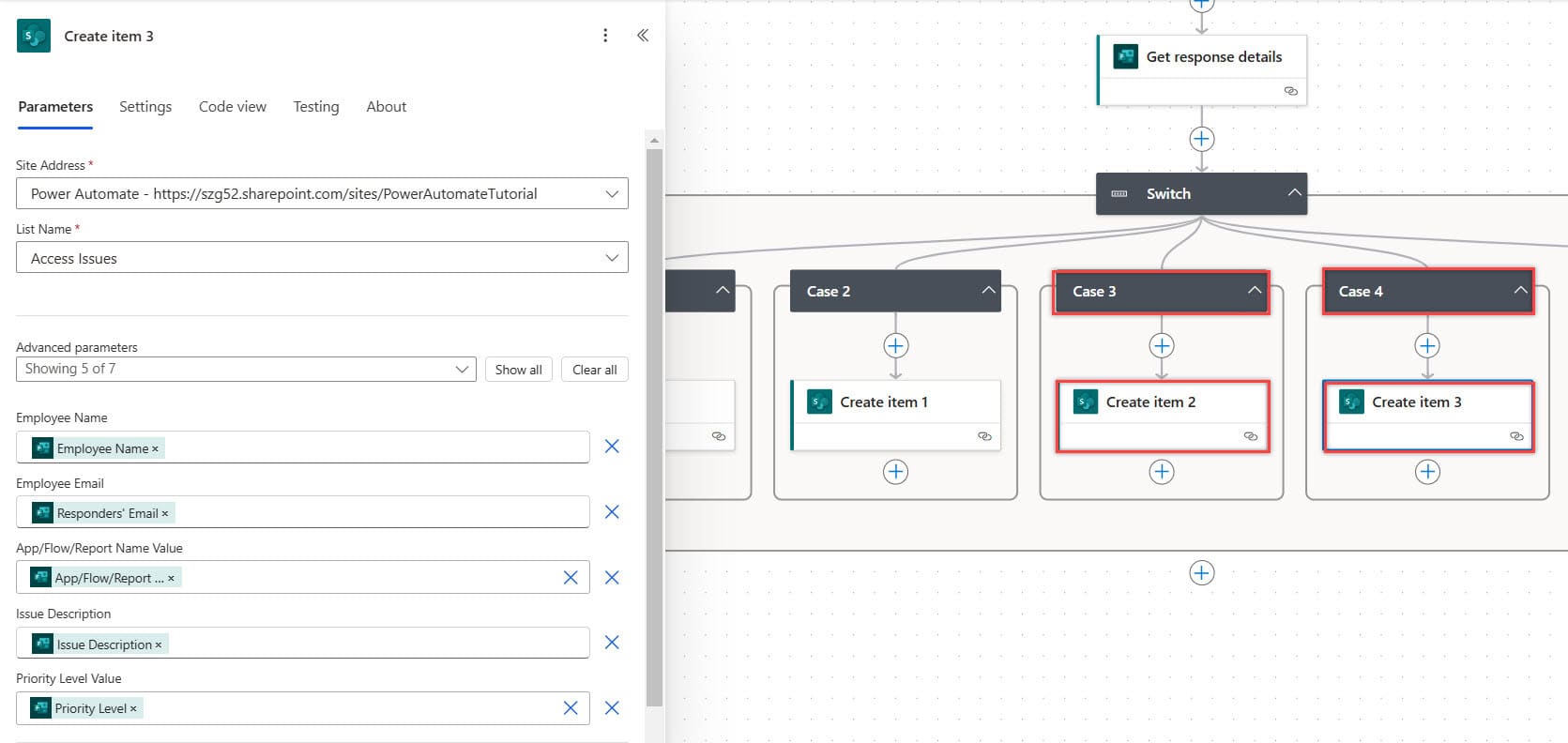Screen dimensions: 1568x743
Task: Switch to the Parameters tab
Action: coord(55,107)
